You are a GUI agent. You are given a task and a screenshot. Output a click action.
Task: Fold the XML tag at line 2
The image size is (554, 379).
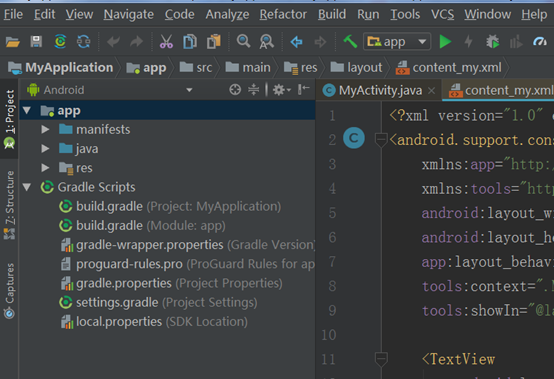(x=381, y=140)
